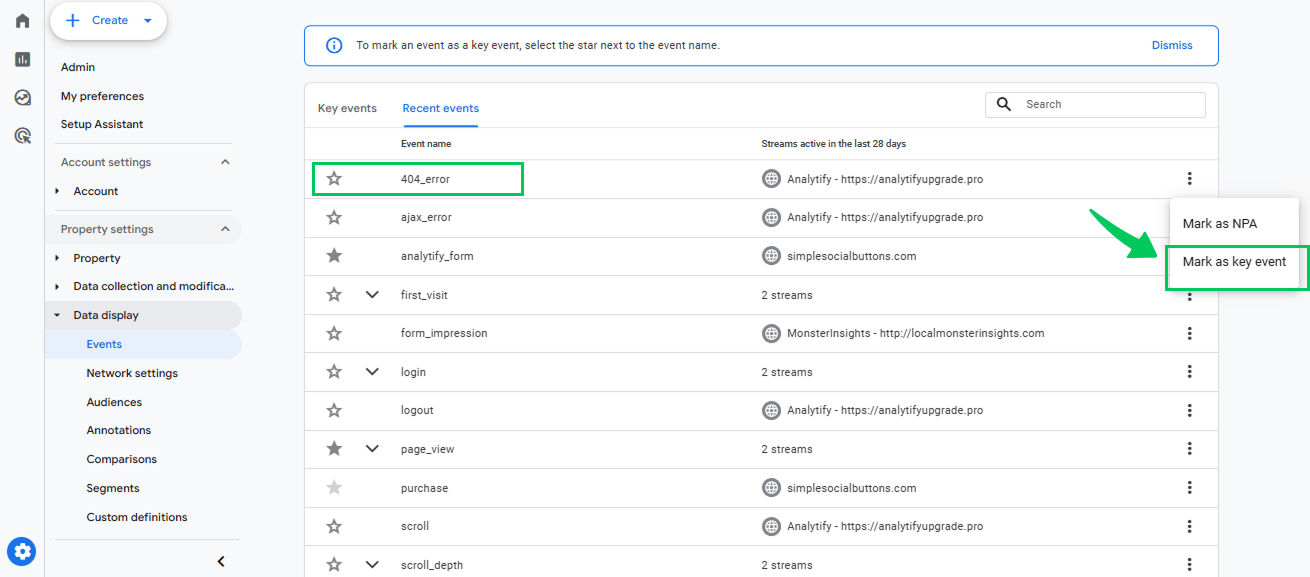Dismiss the key event info banner
The image size is (1310, 577).
click(1172, 45)
